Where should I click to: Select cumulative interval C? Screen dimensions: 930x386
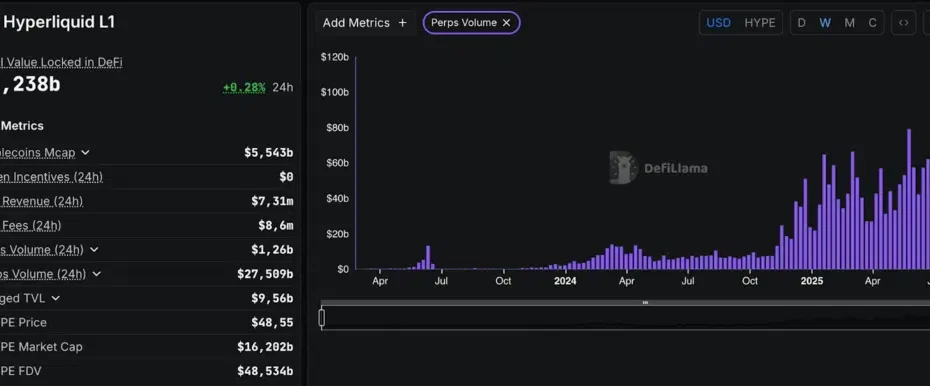pyautogui.click(x=872, y=23)
